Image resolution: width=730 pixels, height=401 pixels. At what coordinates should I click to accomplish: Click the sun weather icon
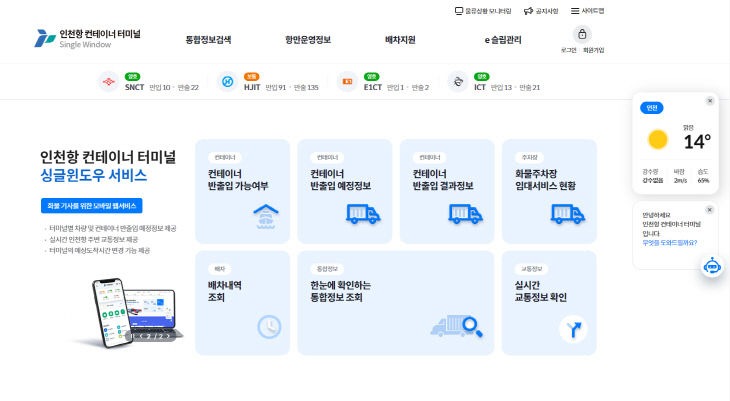[x=657, y=139]
